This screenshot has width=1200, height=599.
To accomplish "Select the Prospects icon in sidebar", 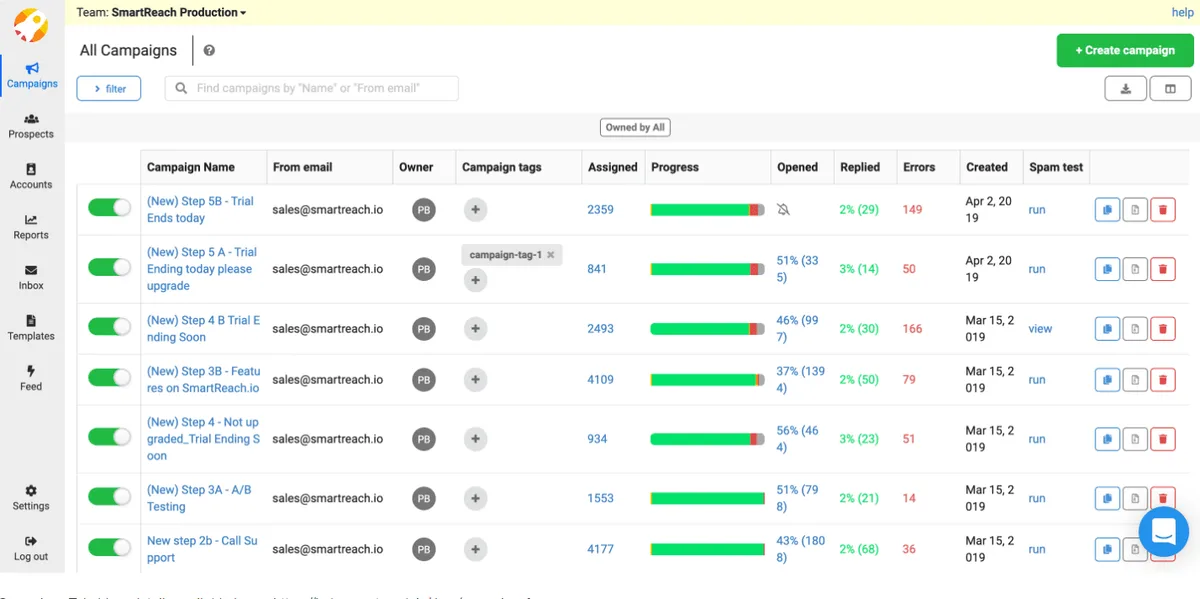I will tap(31, 122).
